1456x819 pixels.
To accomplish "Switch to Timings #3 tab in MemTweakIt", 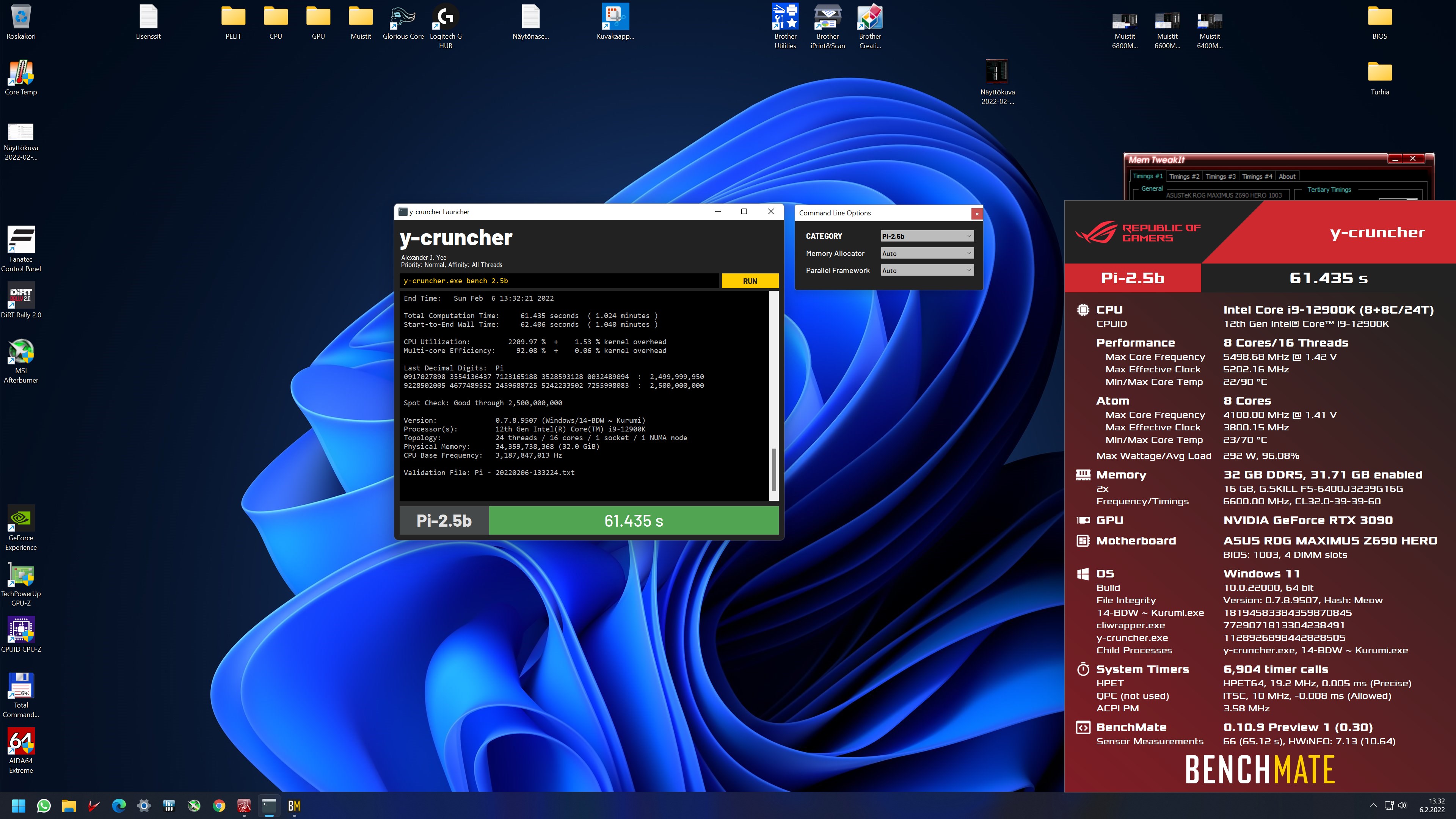I will [x=1220, y=176].
